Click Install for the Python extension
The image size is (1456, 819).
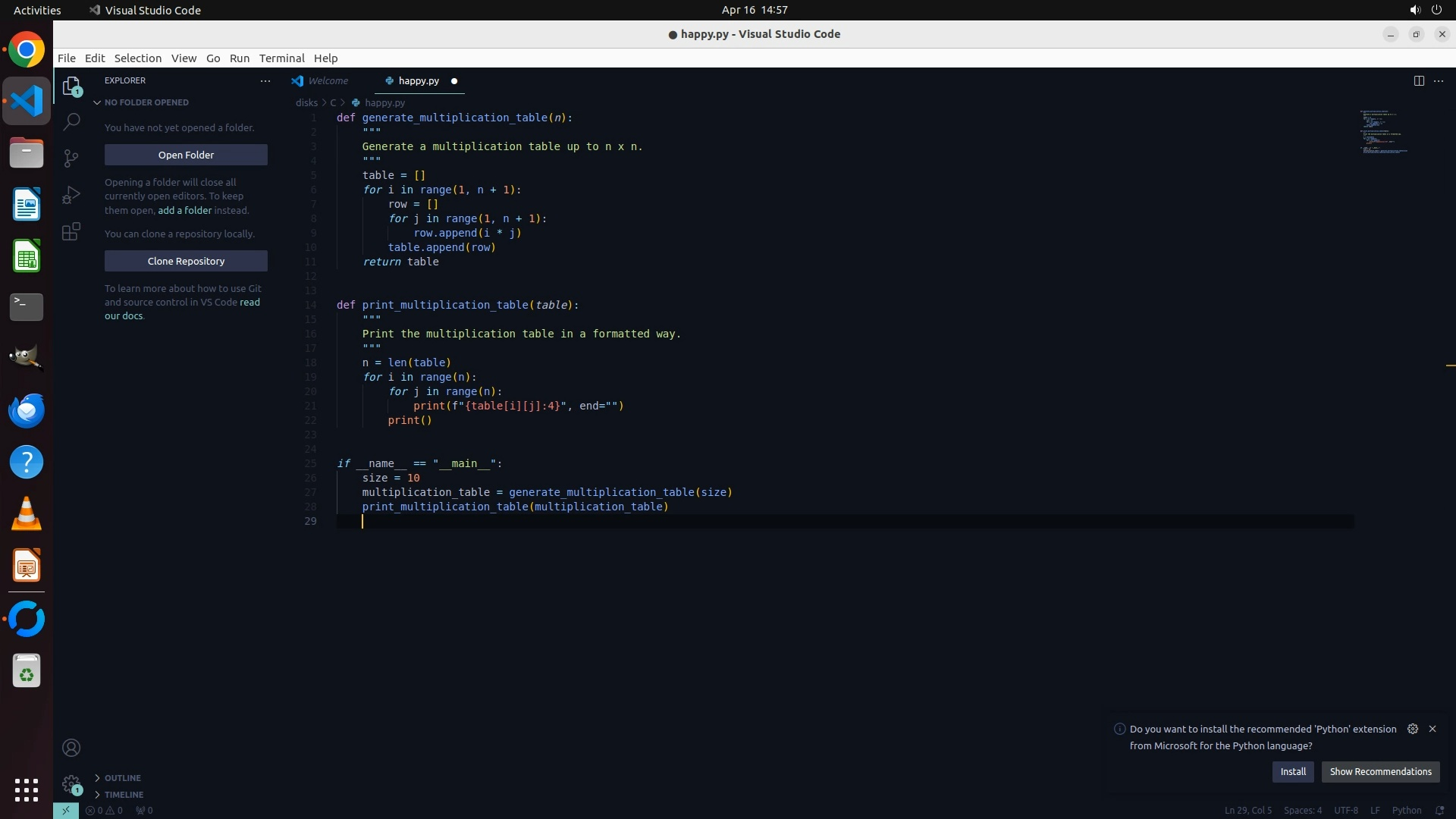(x=1293, y=771)
